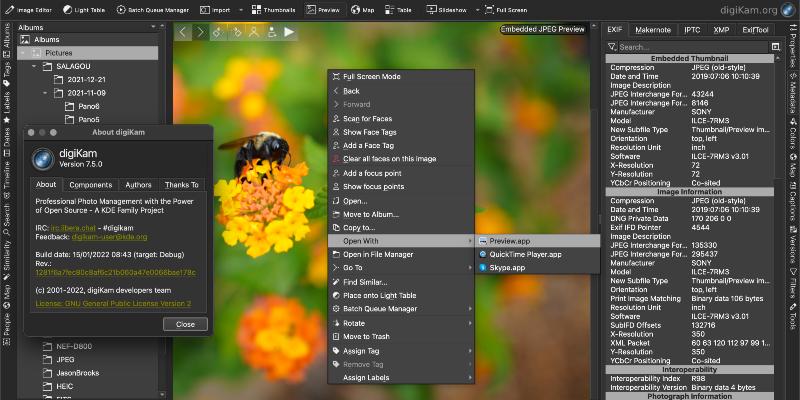
Task: Start slideshow with preview play icon
Action: coord(290,32)
